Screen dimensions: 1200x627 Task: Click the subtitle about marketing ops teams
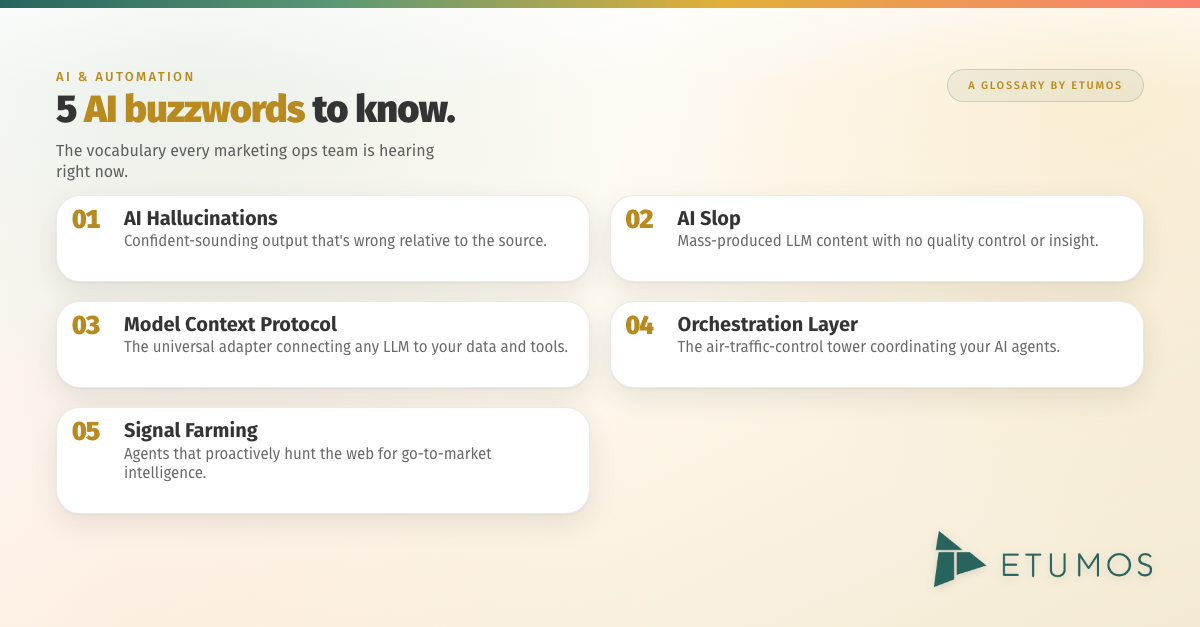[245, 161]
